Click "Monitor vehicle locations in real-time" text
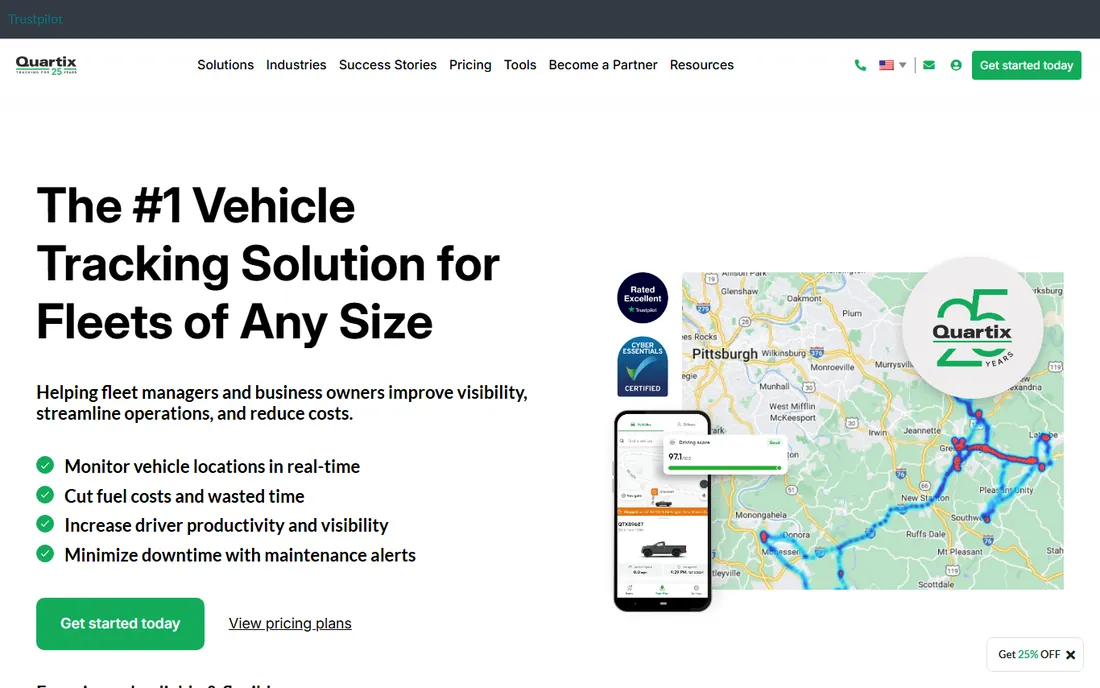The height and width of the screenshot is (688, 1100). click(x=212, y=466)
